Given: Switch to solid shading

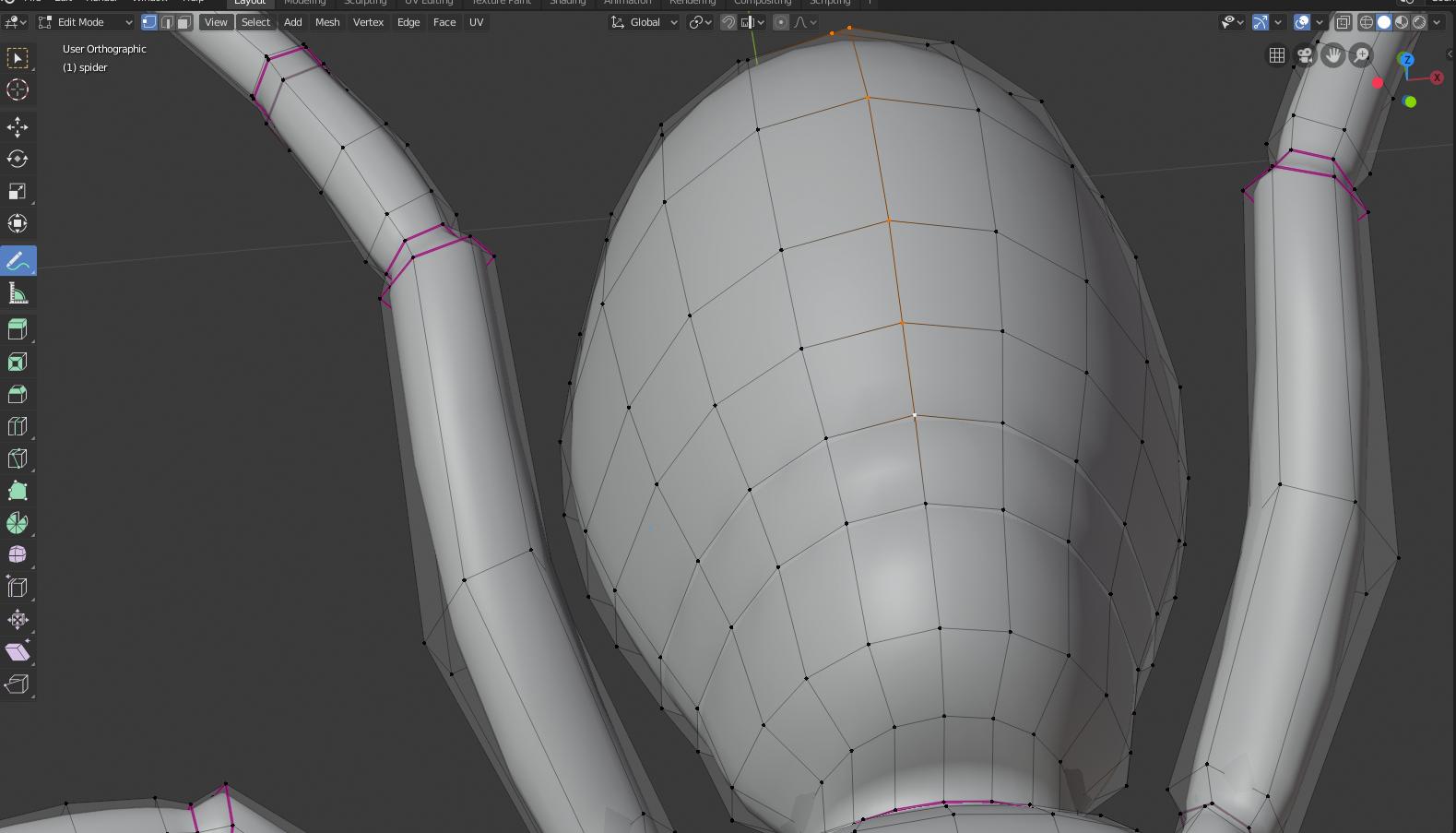Looking at the screenshot, I should 1384,22.
